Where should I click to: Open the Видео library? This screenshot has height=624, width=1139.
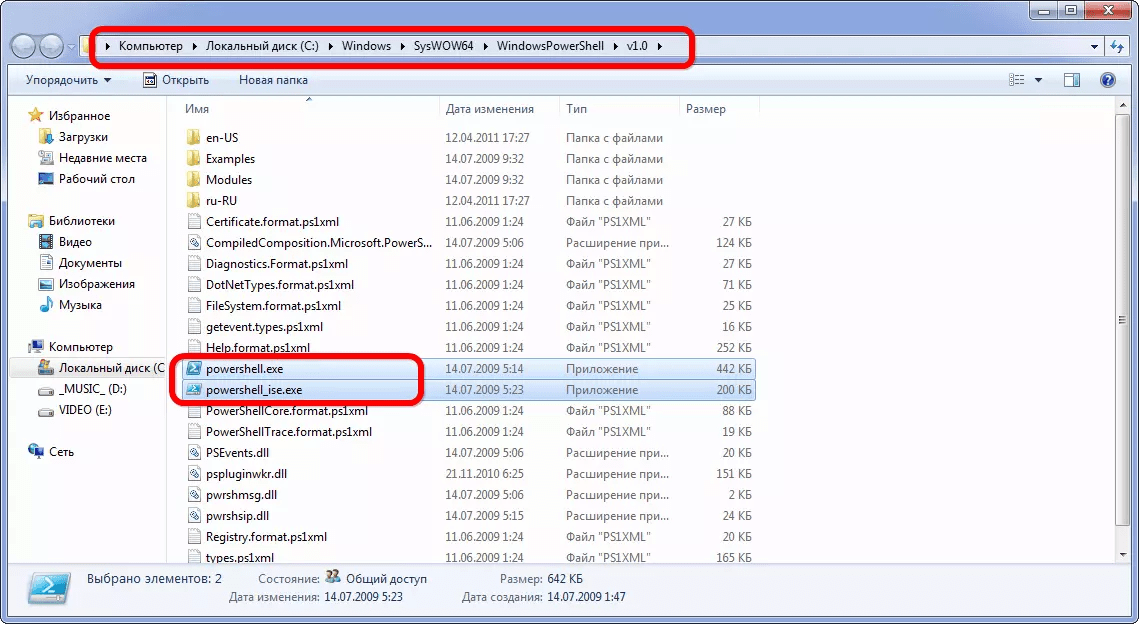75,242
